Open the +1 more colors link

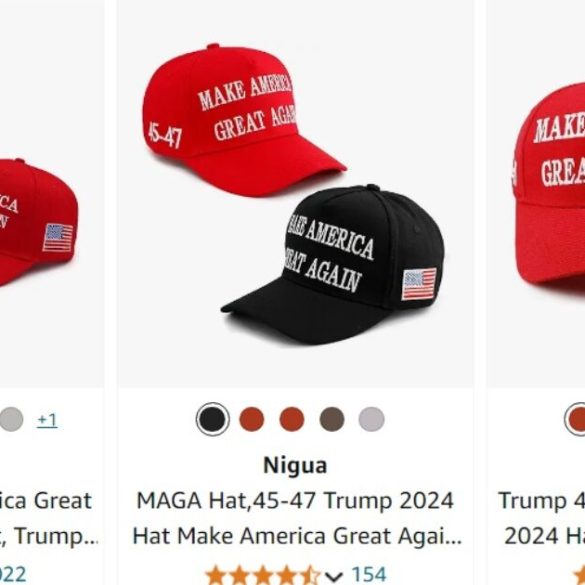tap(47, 420)
